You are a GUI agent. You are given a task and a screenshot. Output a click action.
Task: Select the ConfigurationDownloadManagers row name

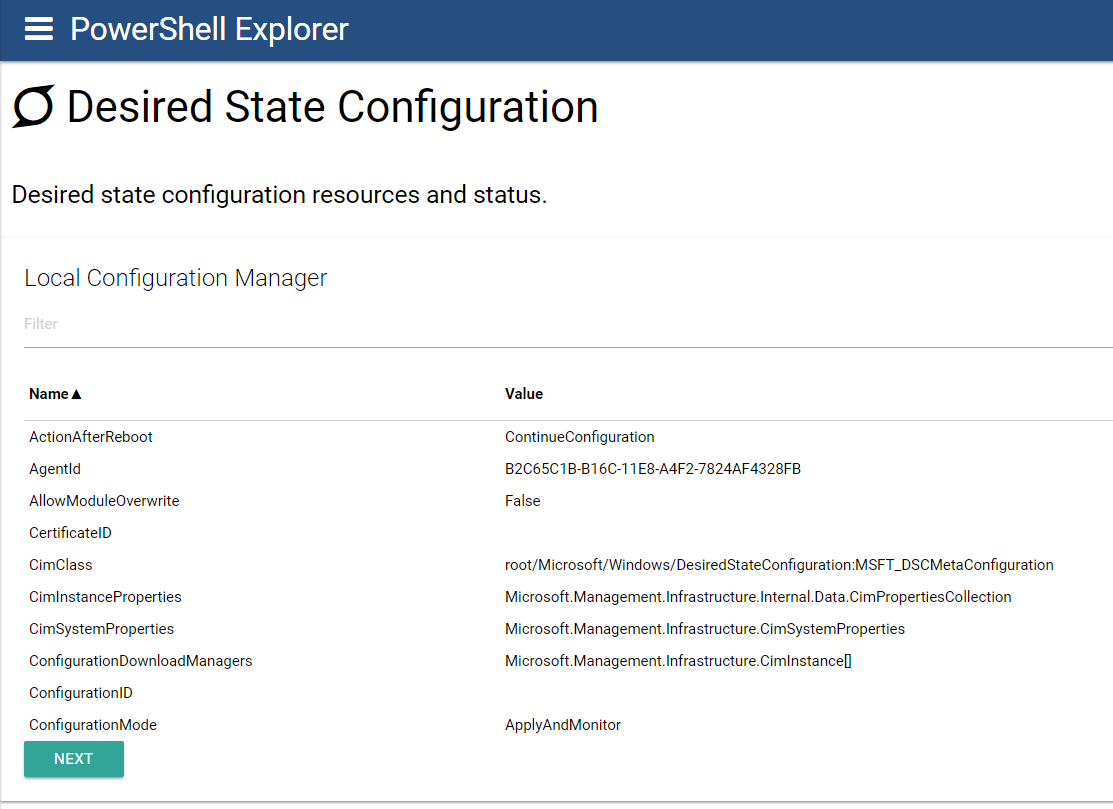141,661
